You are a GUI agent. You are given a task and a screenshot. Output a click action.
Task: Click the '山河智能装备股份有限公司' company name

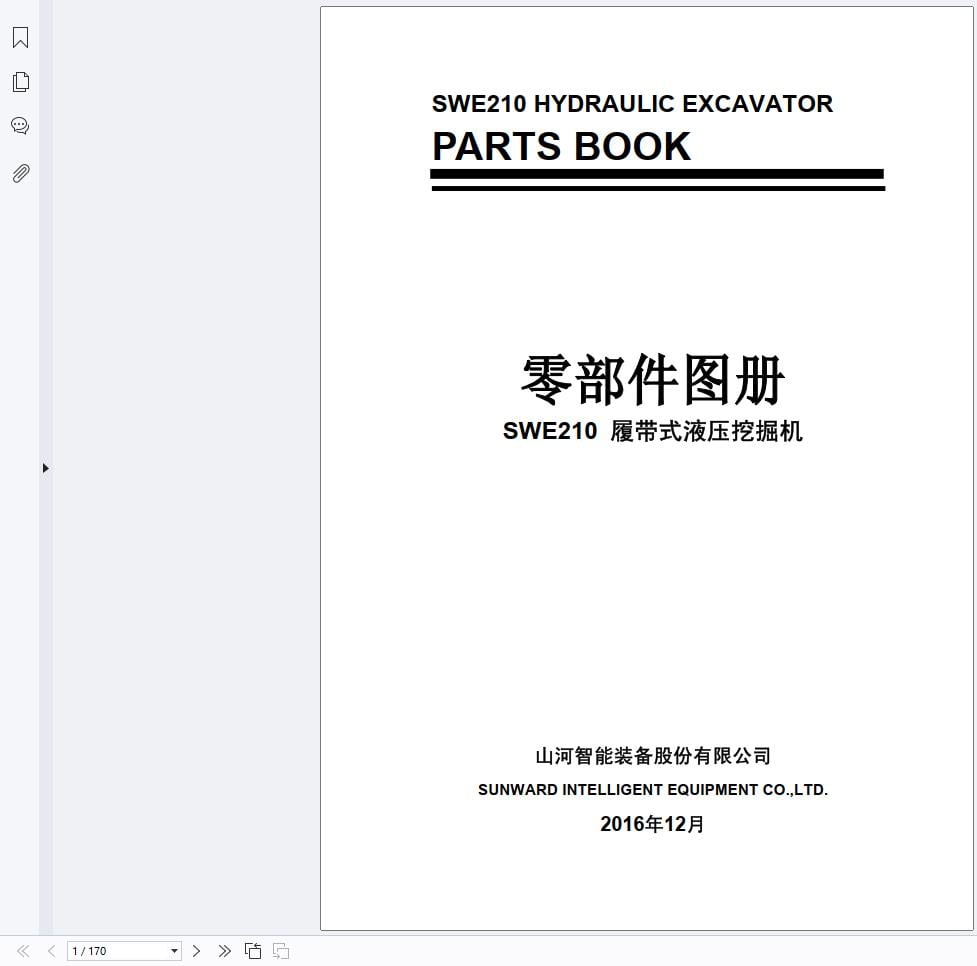(x=653, y=756)
